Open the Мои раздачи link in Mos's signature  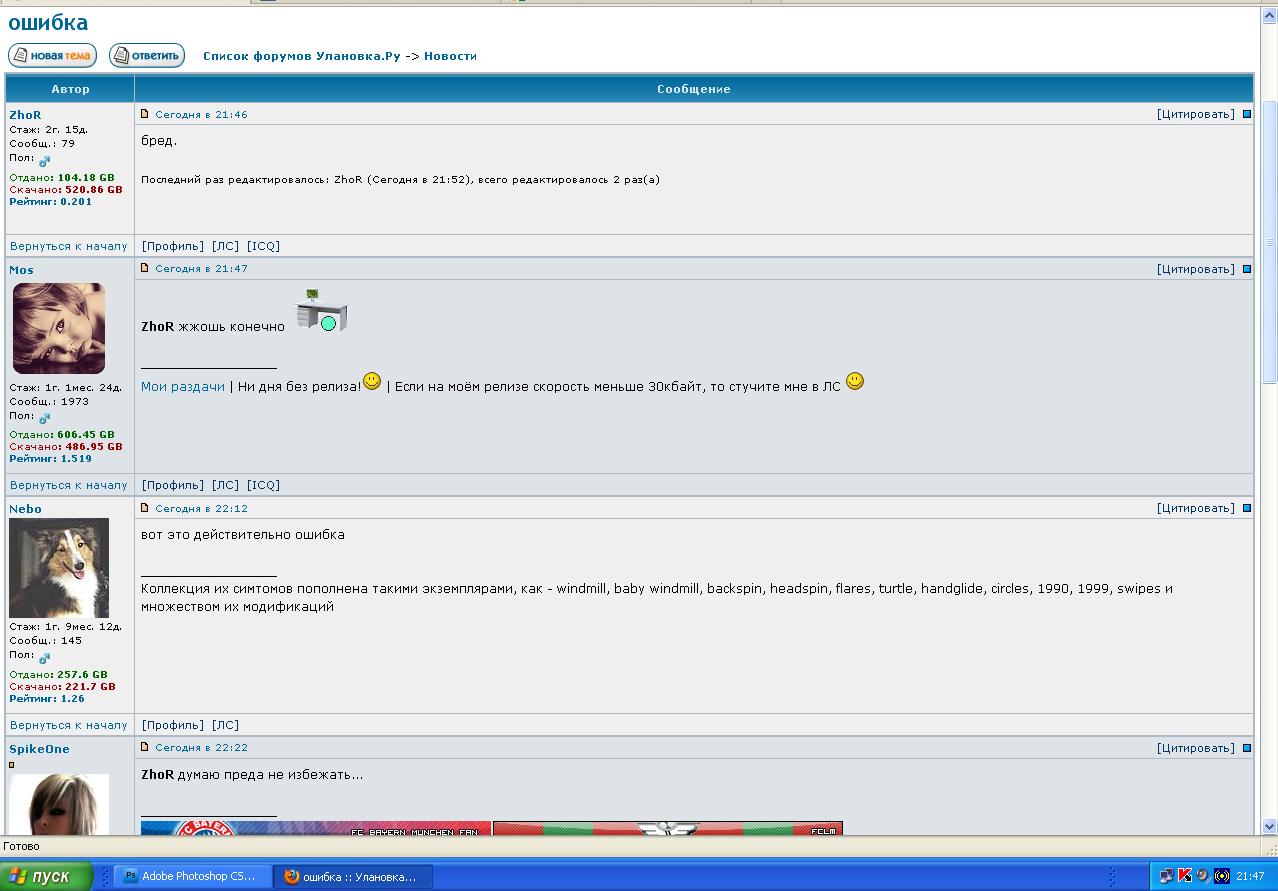coord(183,387)
